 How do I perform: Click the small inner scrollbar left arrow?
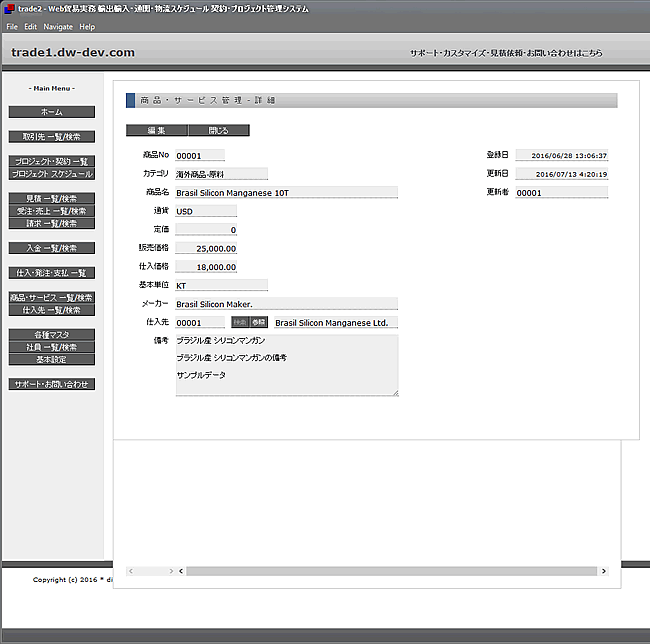pos(131,571)
